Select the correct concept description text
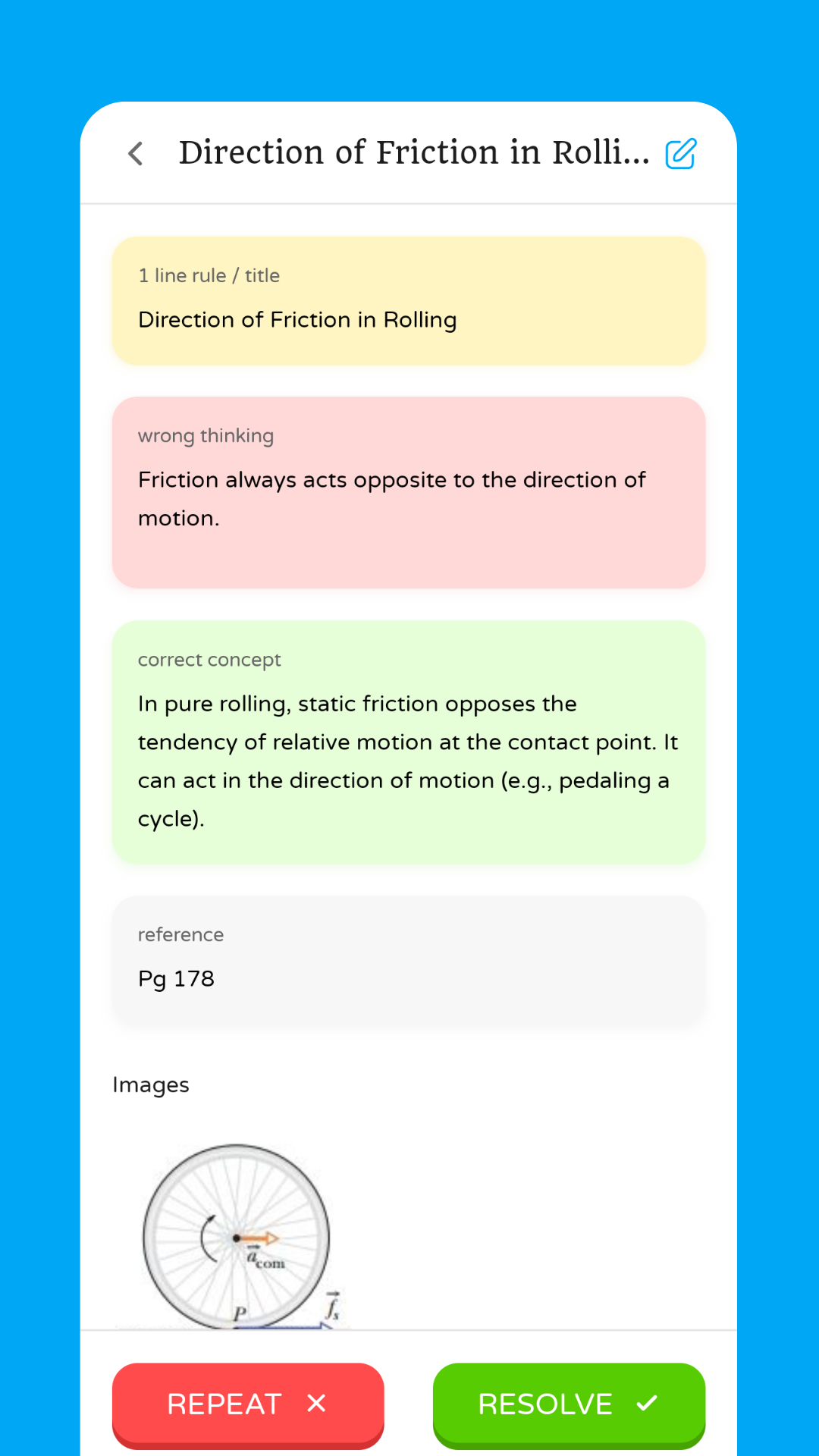 (408, 761)
